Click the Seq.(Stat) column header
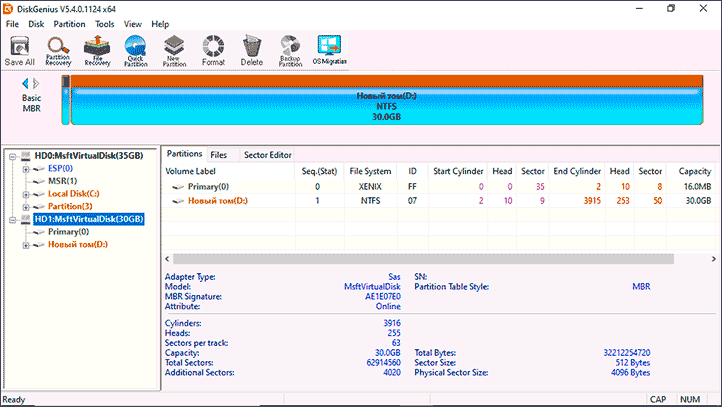722x407 pixels. pyautogui.click(x=319, y=171)
